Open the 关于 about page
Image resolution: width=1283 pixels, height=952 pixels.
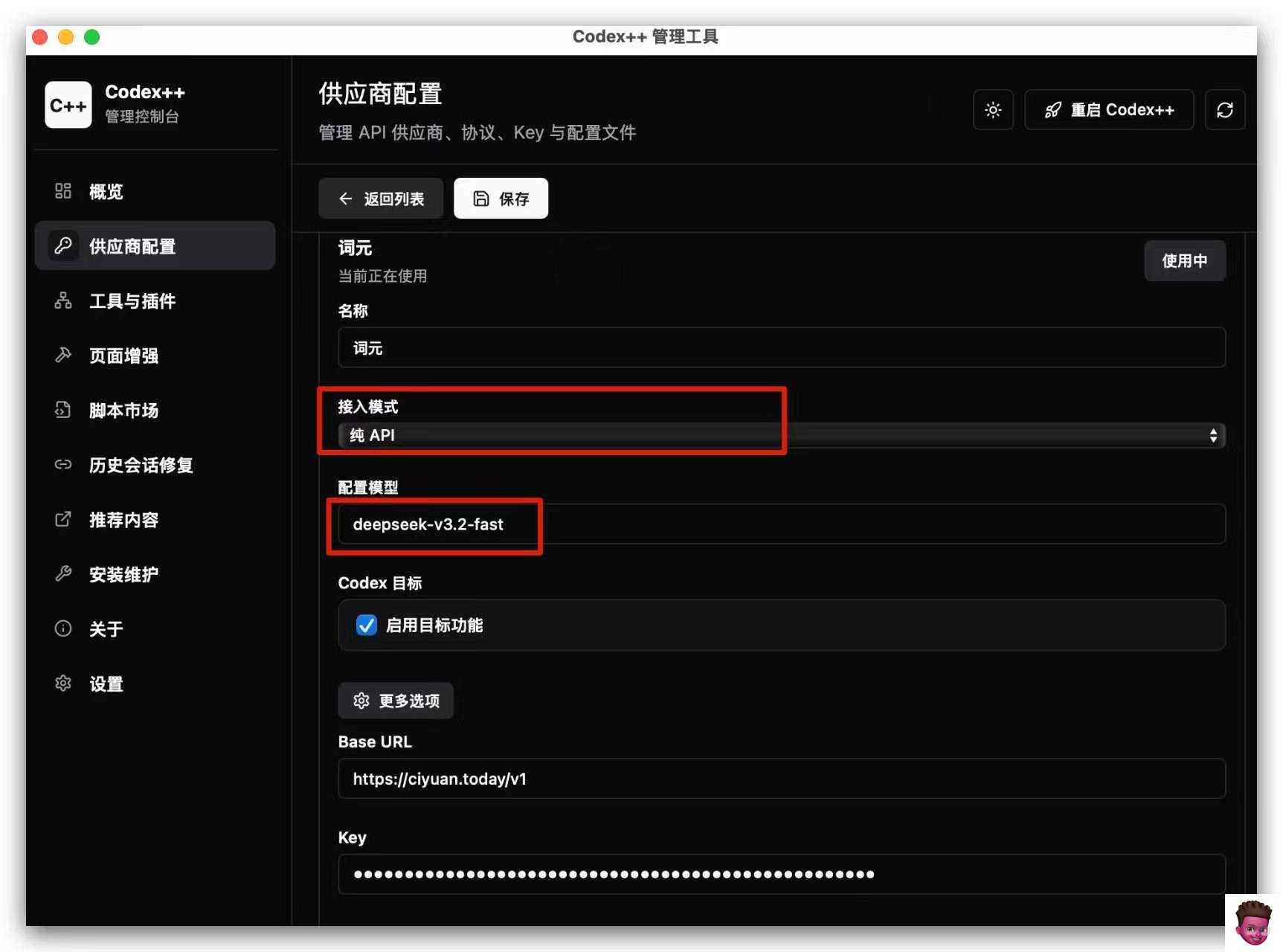click(x=155, y=628)
